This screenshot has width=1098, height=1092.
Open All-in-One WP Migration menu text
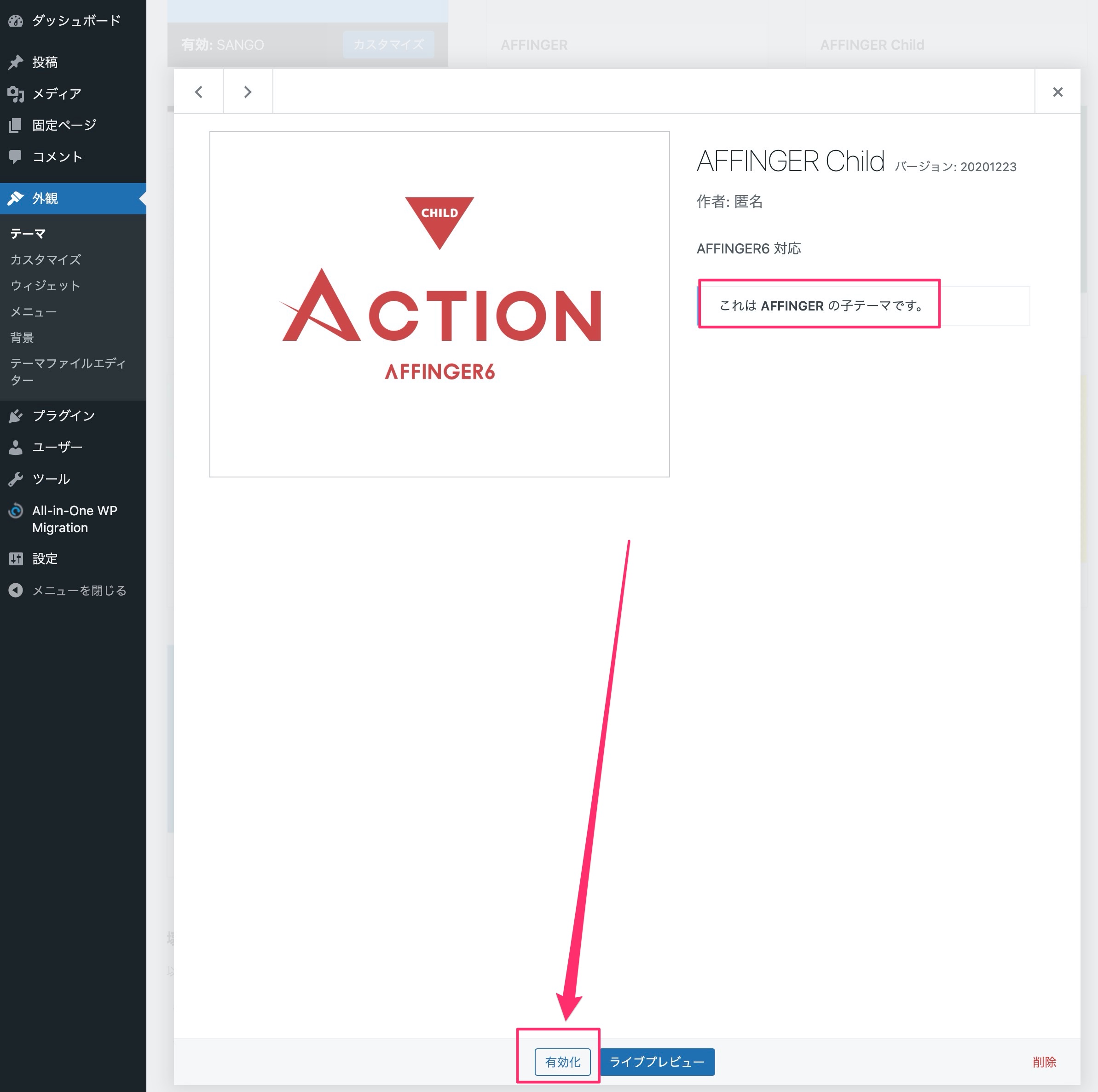[x=75, y=519]
